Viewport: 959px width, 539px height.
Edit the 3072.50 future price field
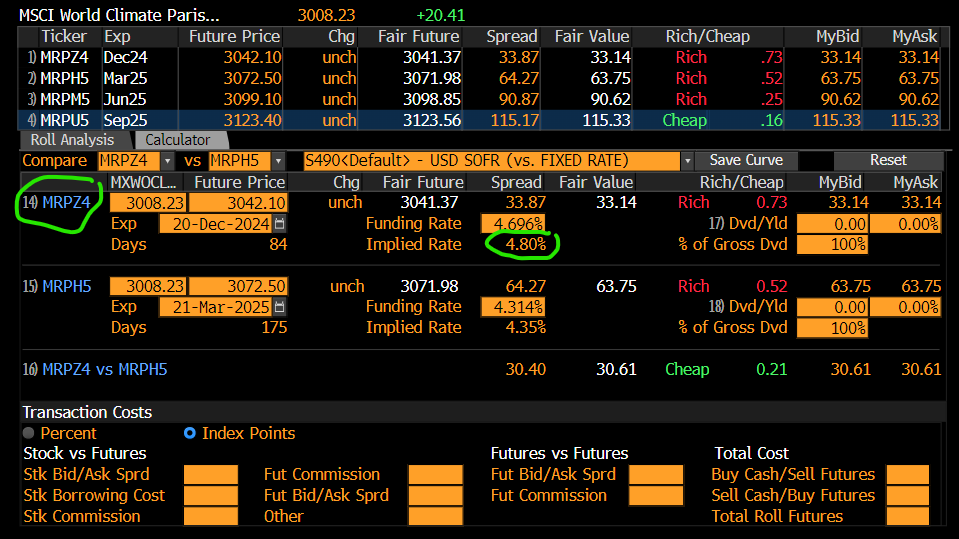coord(238,286)
